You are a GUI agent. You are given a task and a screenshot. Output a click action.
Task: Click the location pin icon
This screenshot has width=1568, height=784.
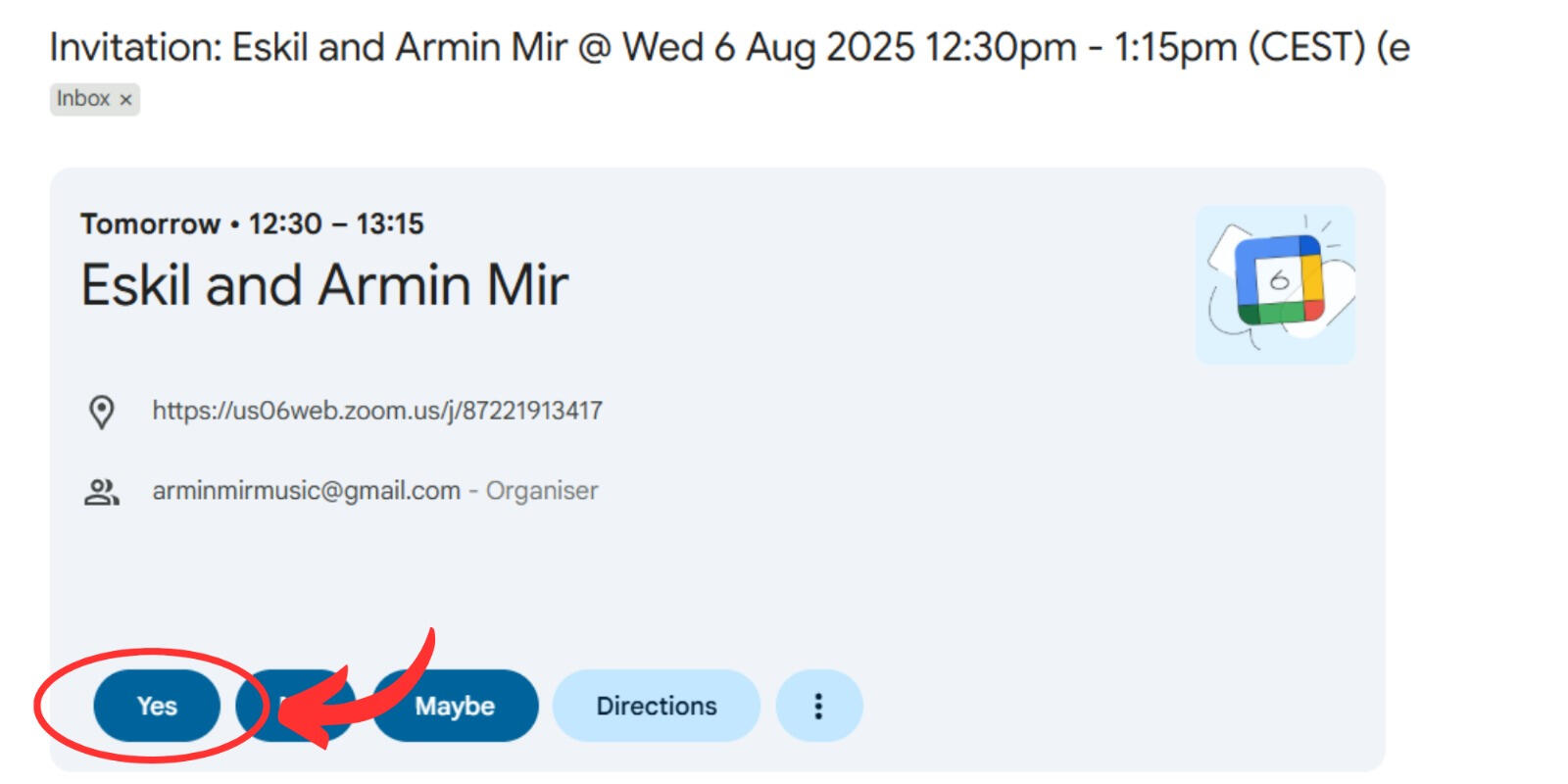[102, 412]
